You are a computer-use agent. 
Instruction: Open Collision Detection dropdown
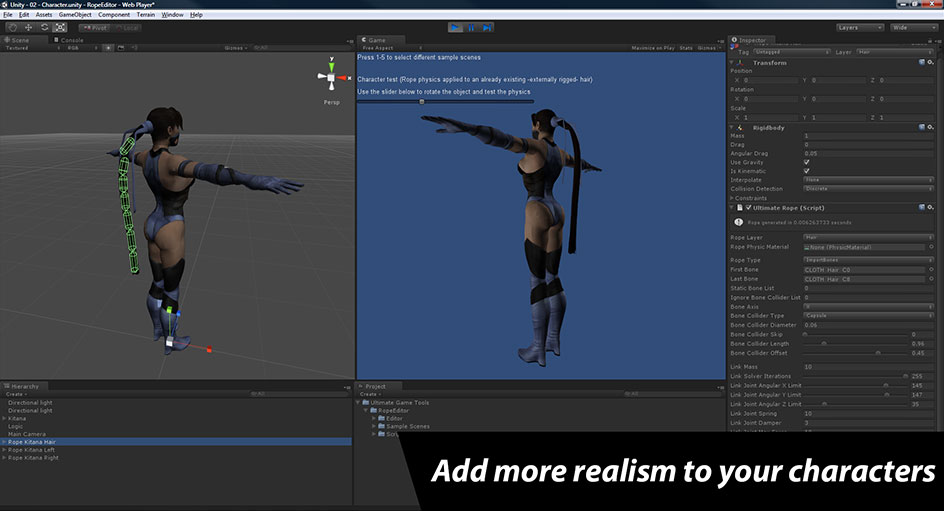(x=868, y=188)
